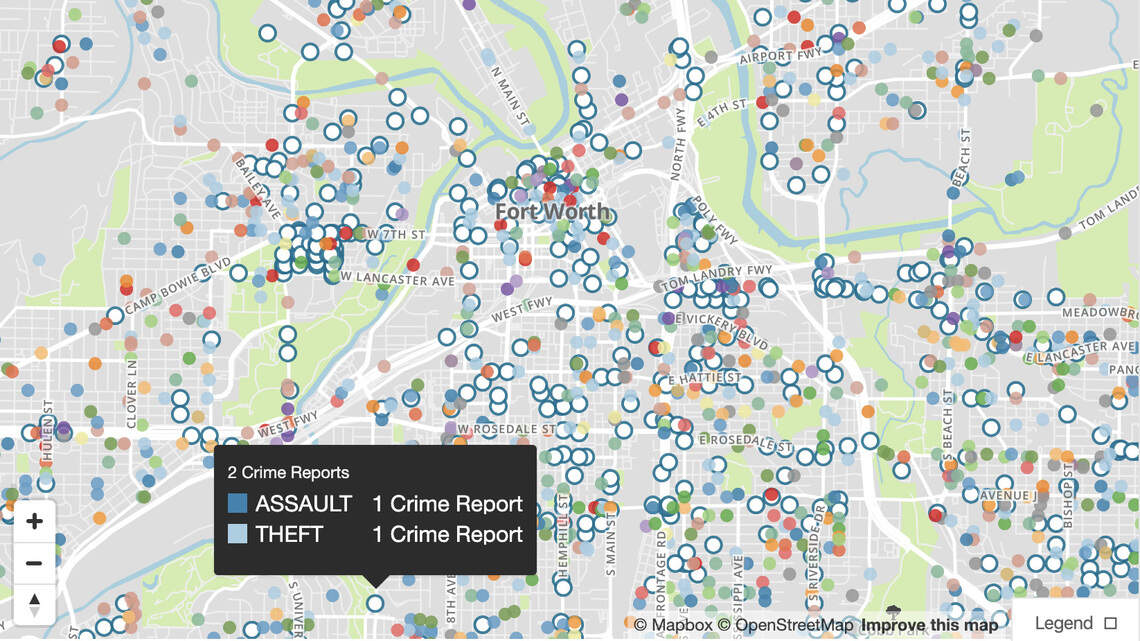Screen dimensions: 1140x641
Task: Zoom out with the minus button
Action: 34,563
